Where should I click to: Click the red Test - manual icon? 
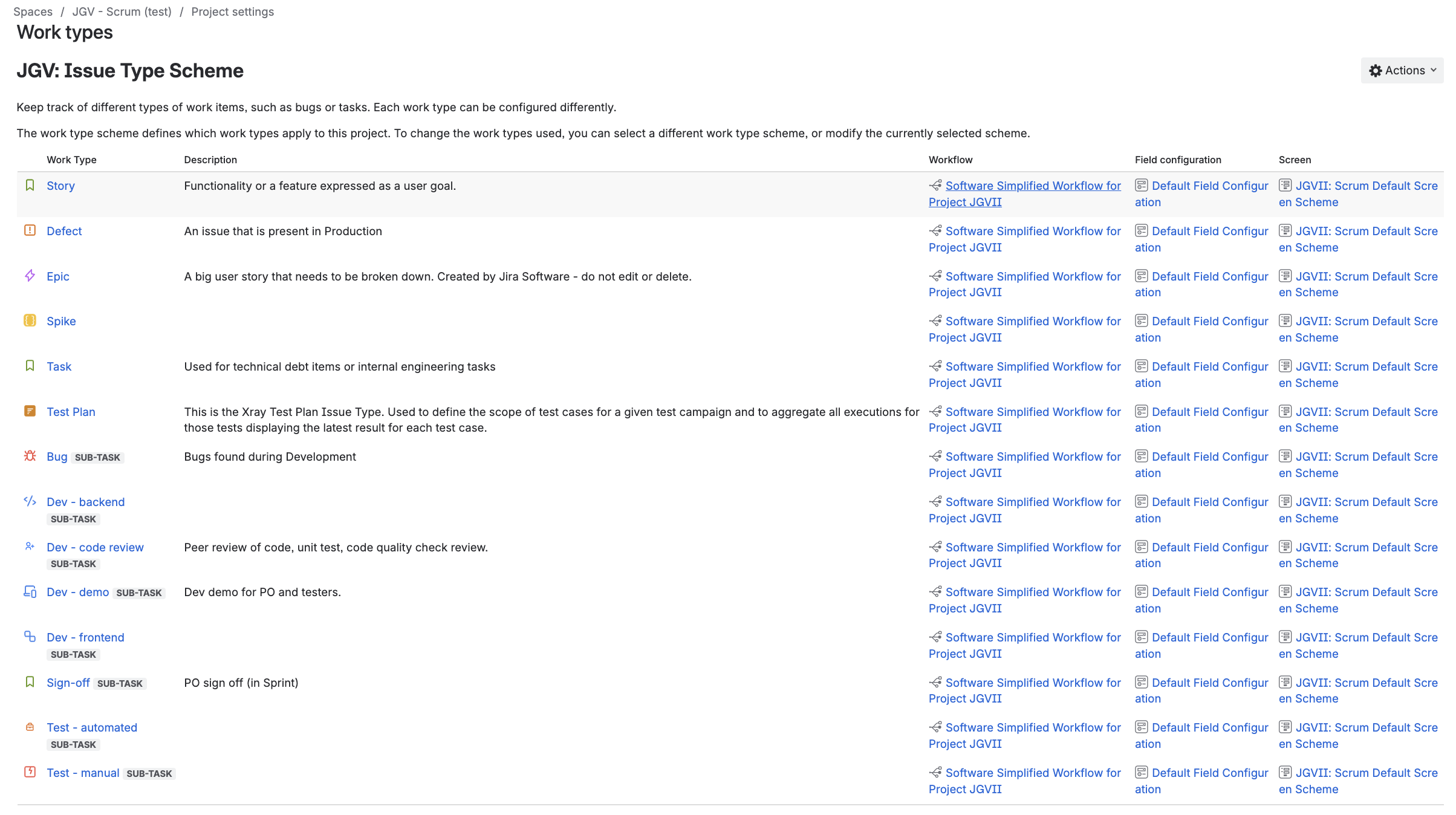pos(30,772)
